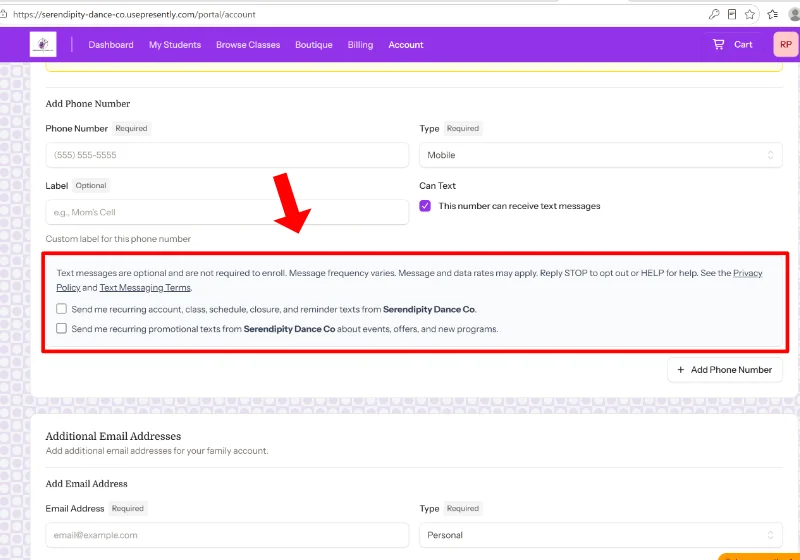The width and height of the screenshot is (800, 560).
Task: Click the Label input with Mom's Cell placeholder
Action: (227, 212)
